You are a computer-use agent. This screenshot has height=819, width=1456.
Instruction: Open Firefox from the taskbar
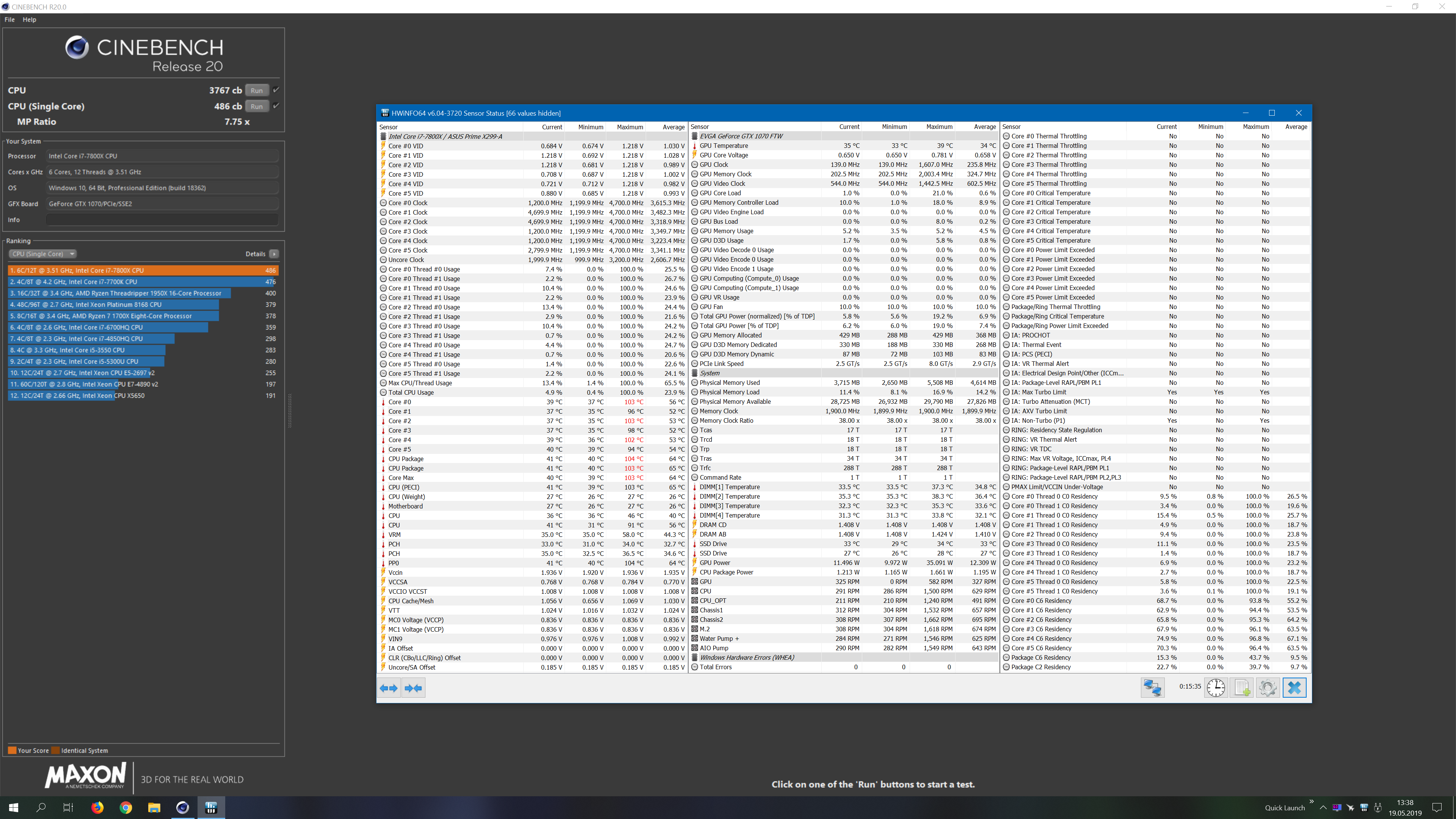point(97,807)
